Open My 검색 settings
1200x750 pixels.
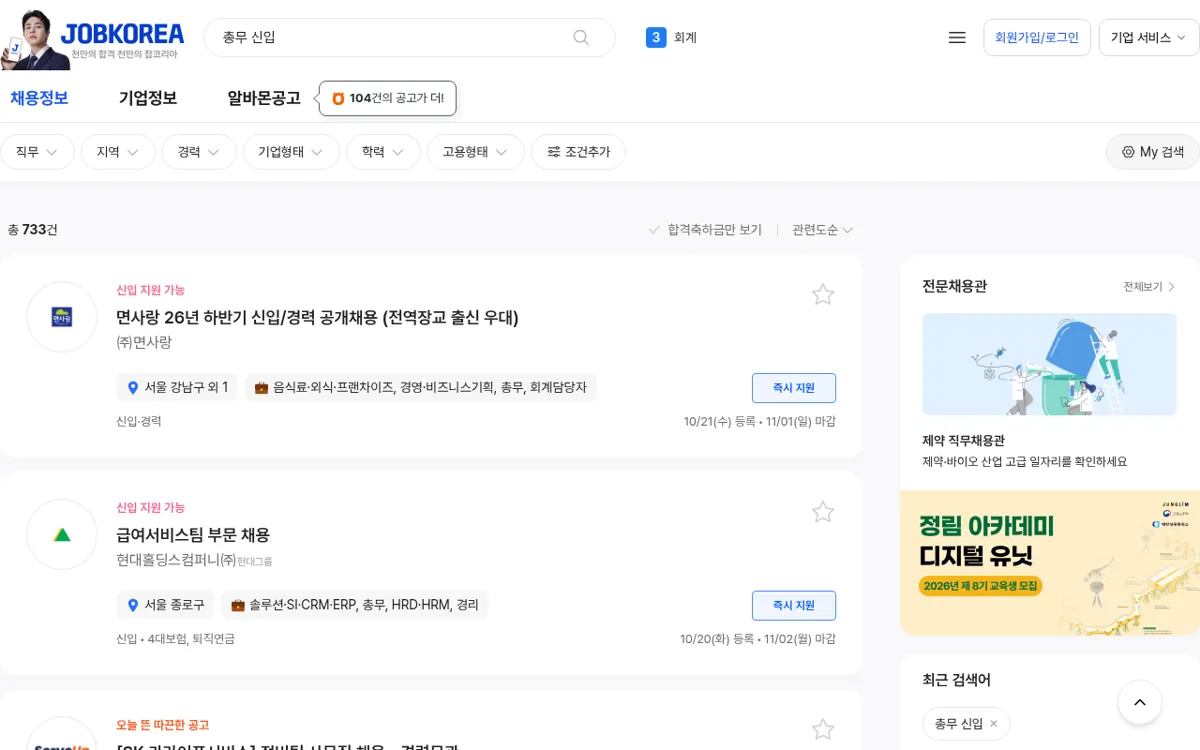[1152, 152]
